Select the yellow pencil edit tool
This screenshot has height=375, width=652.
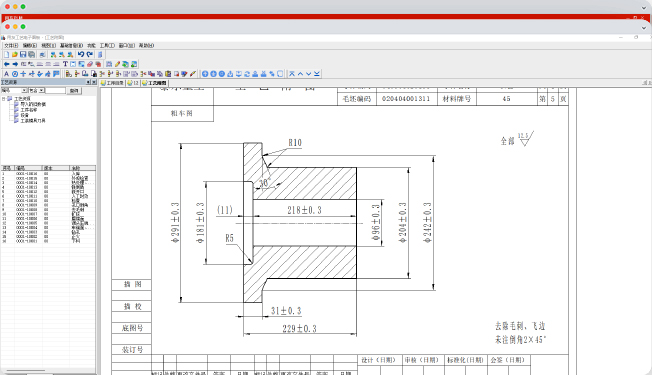tap(117, 64)
